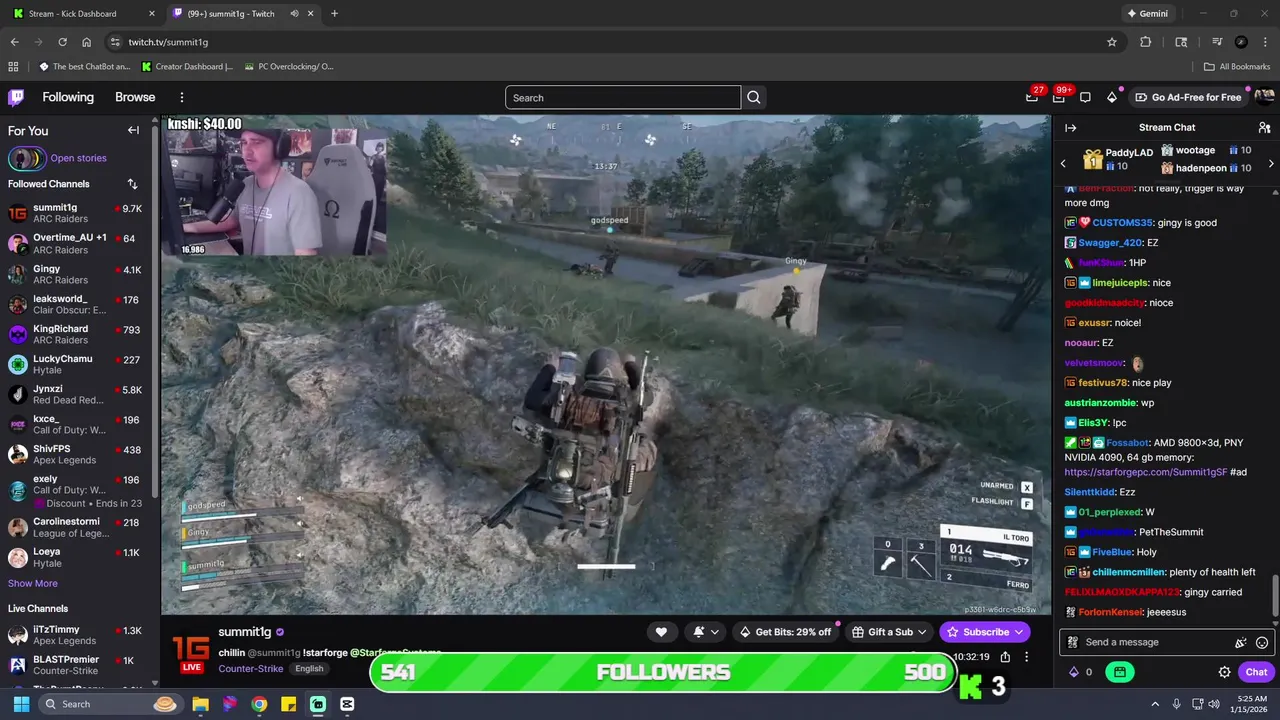Open the Twitch home logo
The image size is (1280, 720).
tap(16, 97)
